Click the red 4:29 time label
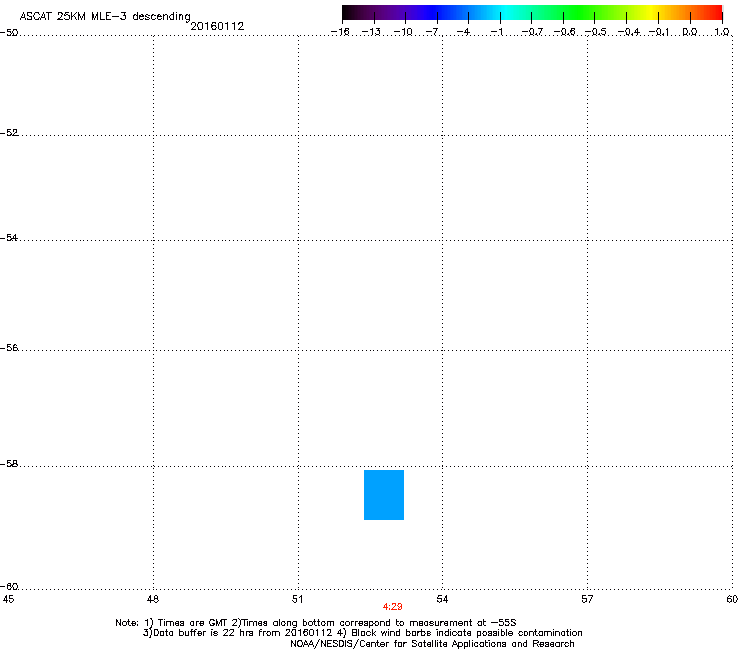740x650 pixels. pos(392,607)
